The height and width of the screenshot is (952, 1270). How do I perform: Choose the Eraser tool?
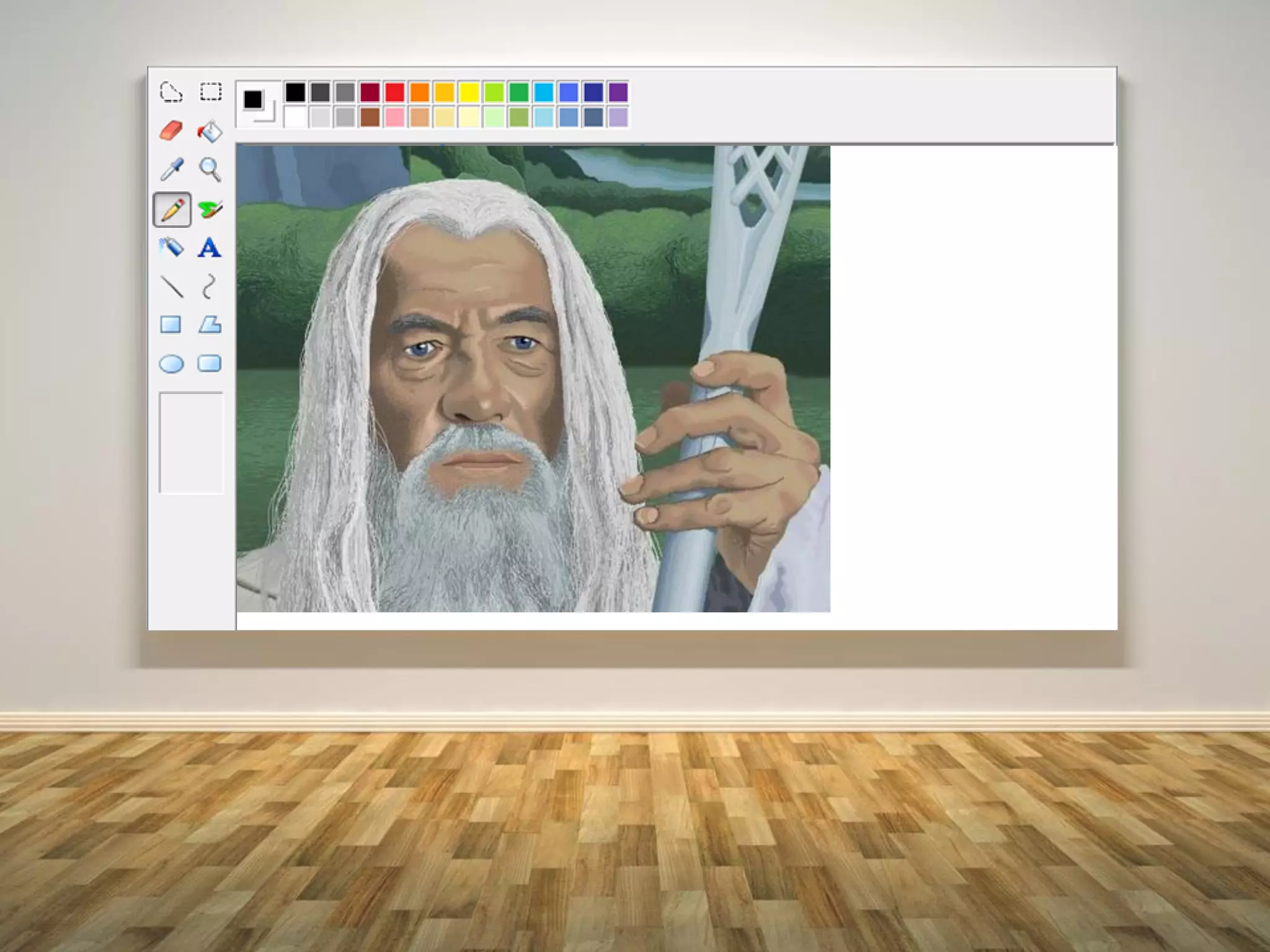click(171, 131)
